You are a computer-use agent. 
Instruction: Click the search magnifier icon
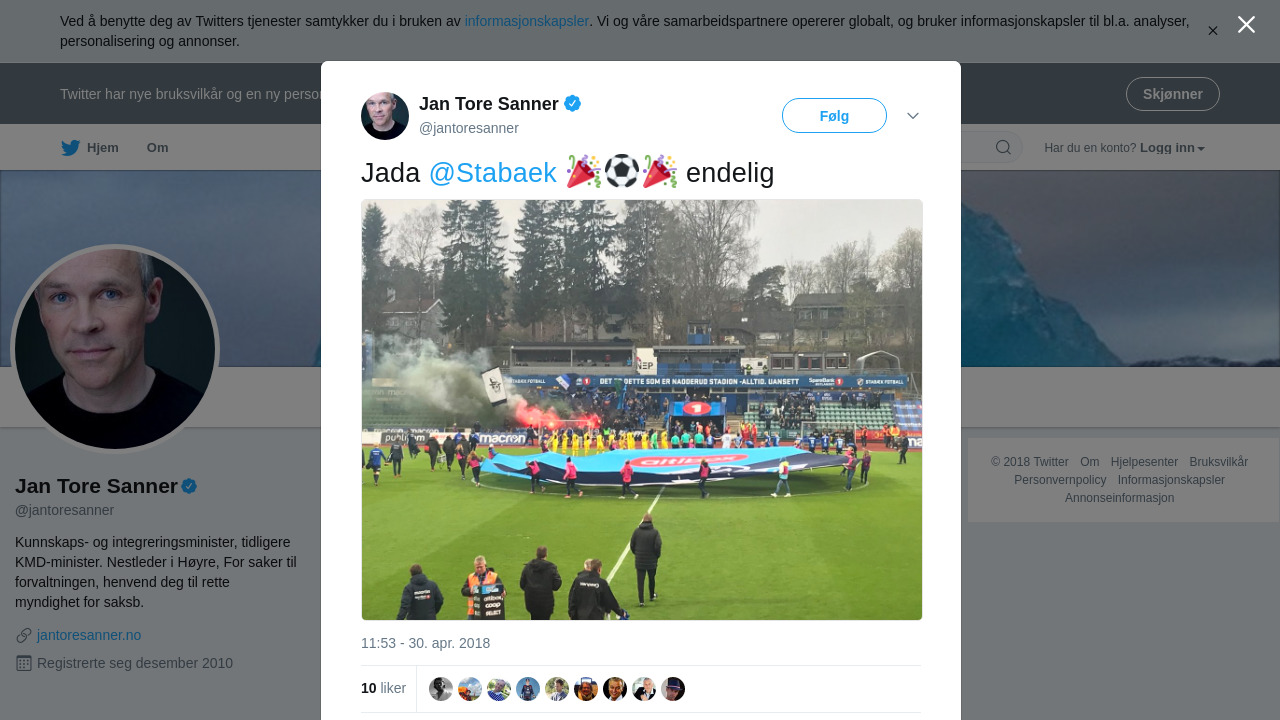click(1003, 148)
